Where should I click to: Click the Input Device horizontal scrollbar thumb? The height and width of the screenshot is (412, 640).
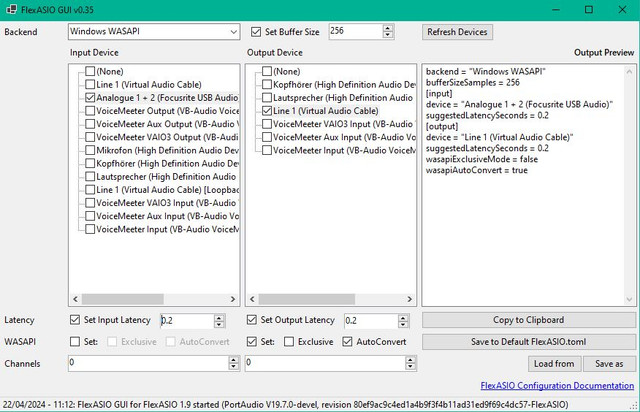(122, 299)
